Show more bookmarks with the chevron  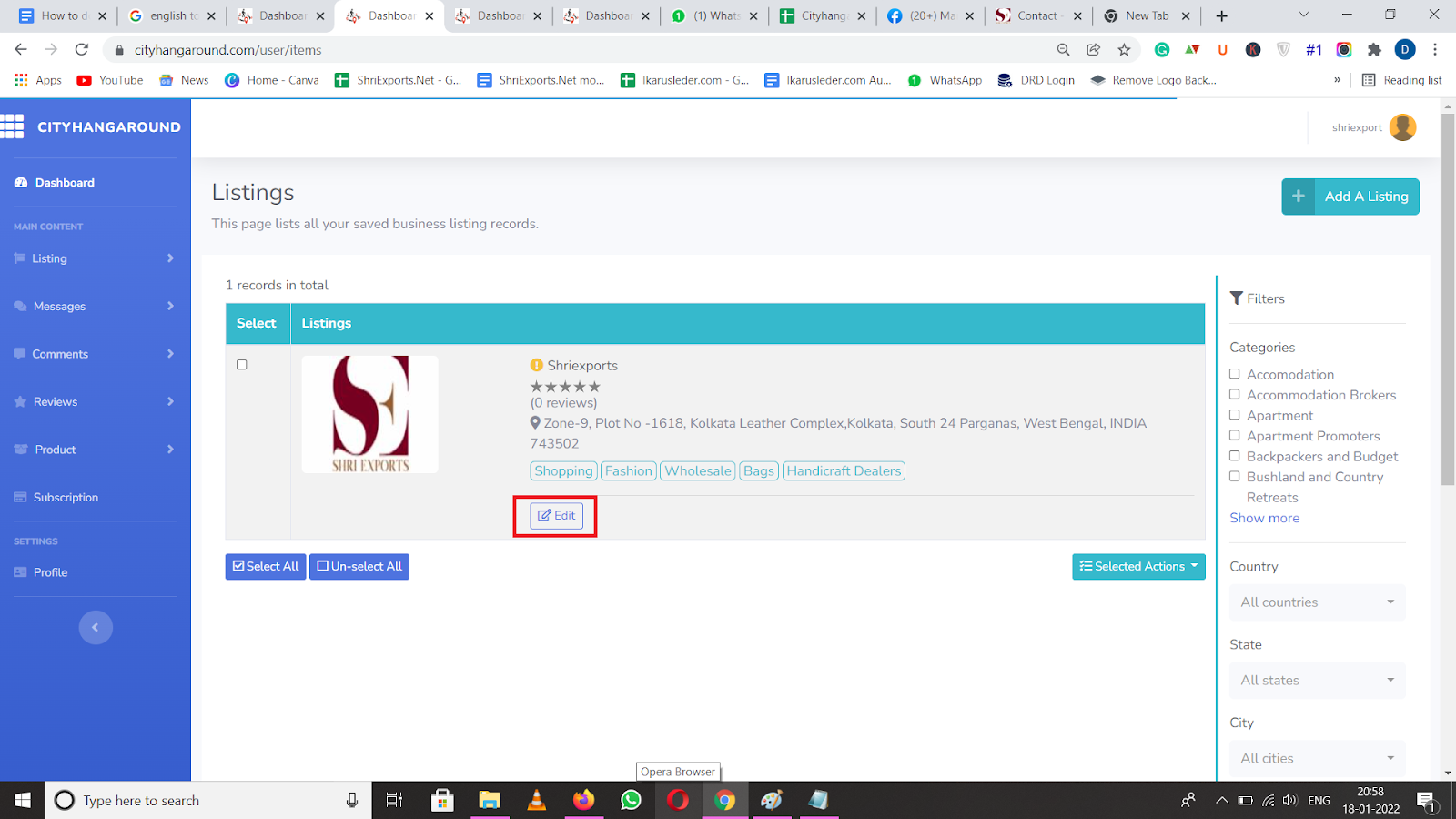(x=1337, y=80)
